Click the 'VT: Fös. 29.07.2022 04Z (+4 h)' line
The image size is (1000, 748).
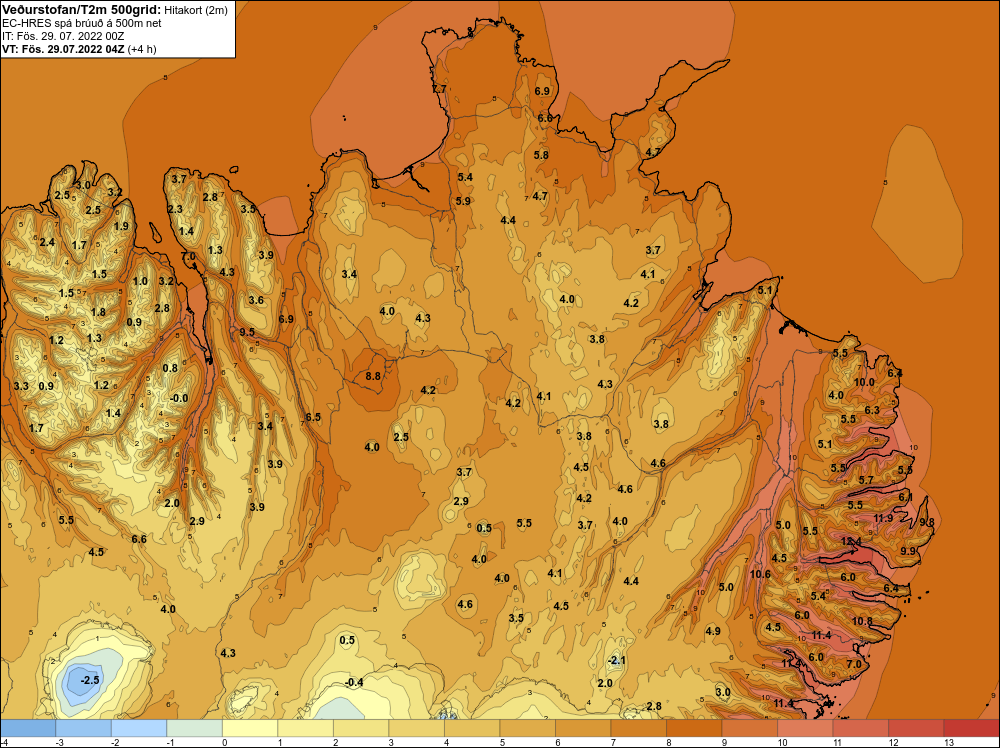79,49
